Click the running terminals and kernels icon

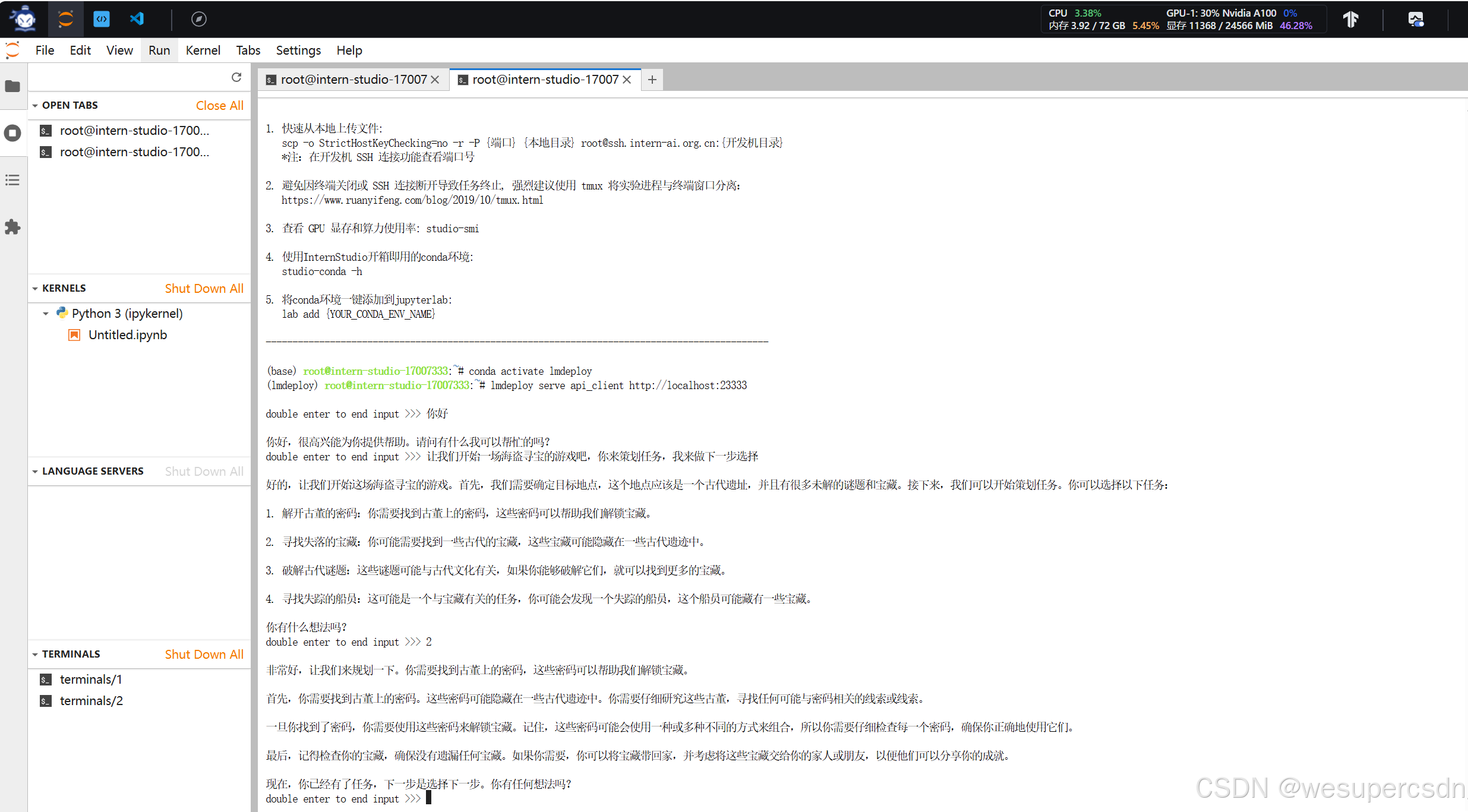click(12, 133)
